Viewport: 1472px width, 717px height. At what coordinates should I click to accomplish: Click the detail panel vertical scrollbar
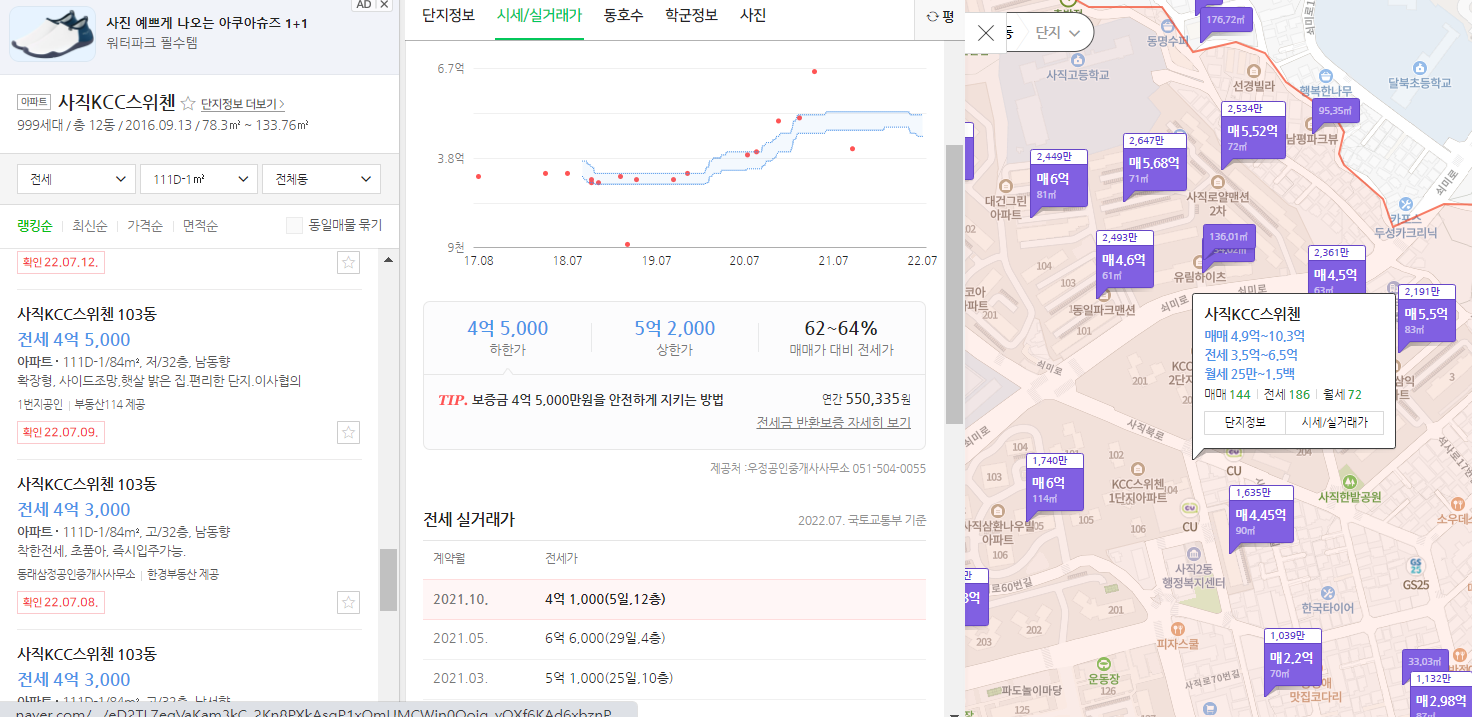[954, 282]
